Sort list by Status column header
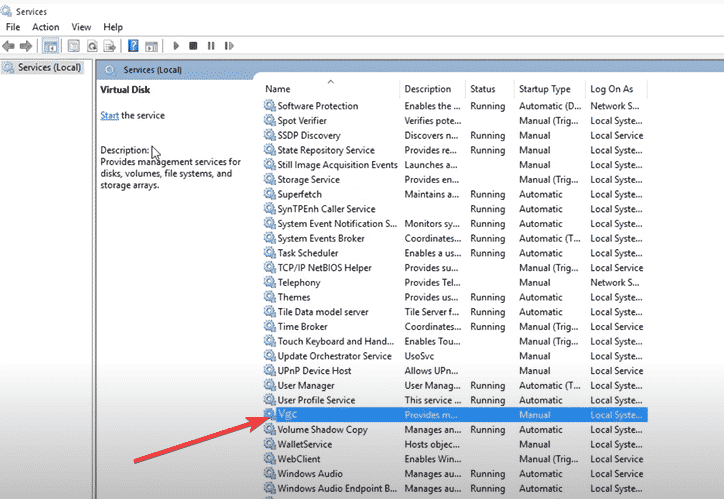This screenshot has width=724, height=499. (x=483, y=89)
